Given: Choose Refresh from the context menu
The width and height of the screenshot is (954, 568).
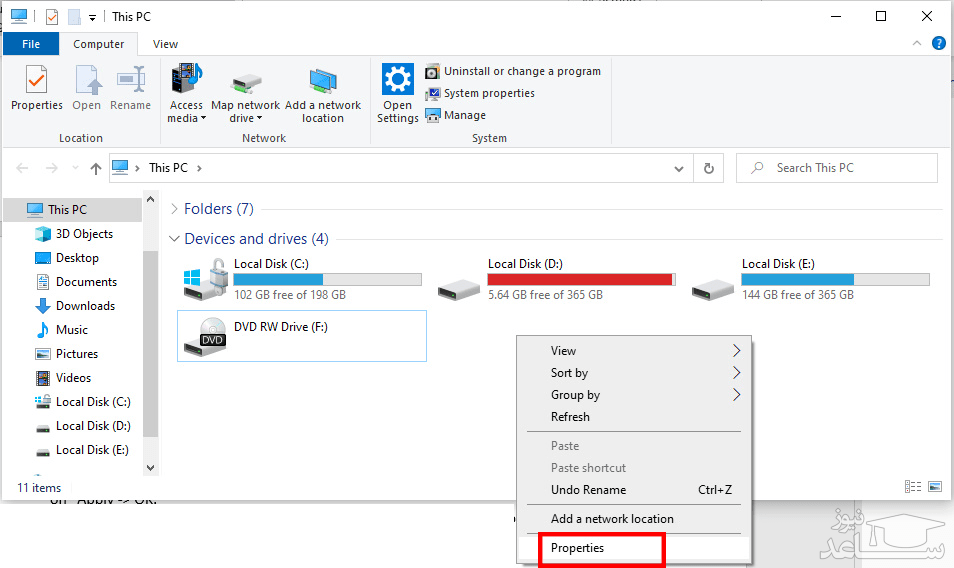Looking at the screenshot, I should (x=570, y=417).
